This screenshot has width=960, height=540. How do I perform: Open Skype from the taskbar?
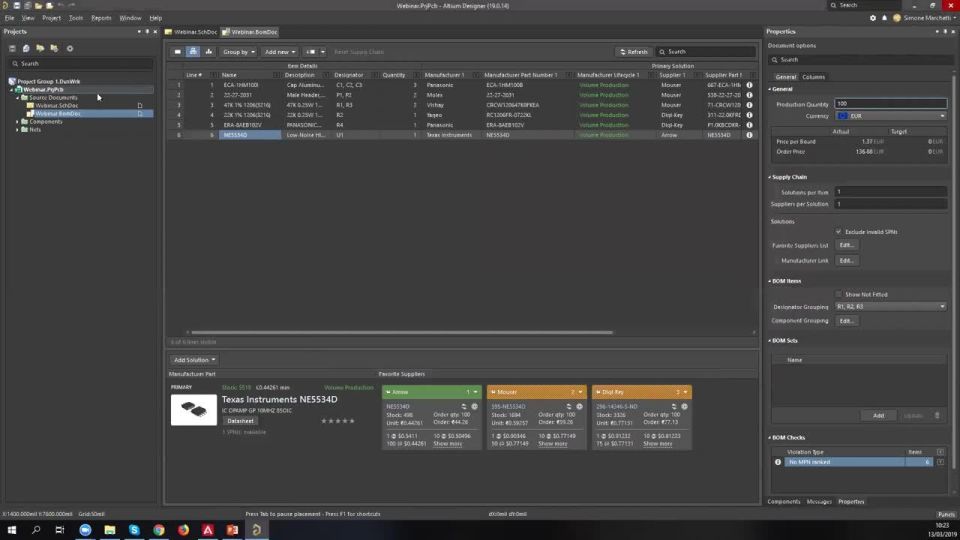point(134,530)
